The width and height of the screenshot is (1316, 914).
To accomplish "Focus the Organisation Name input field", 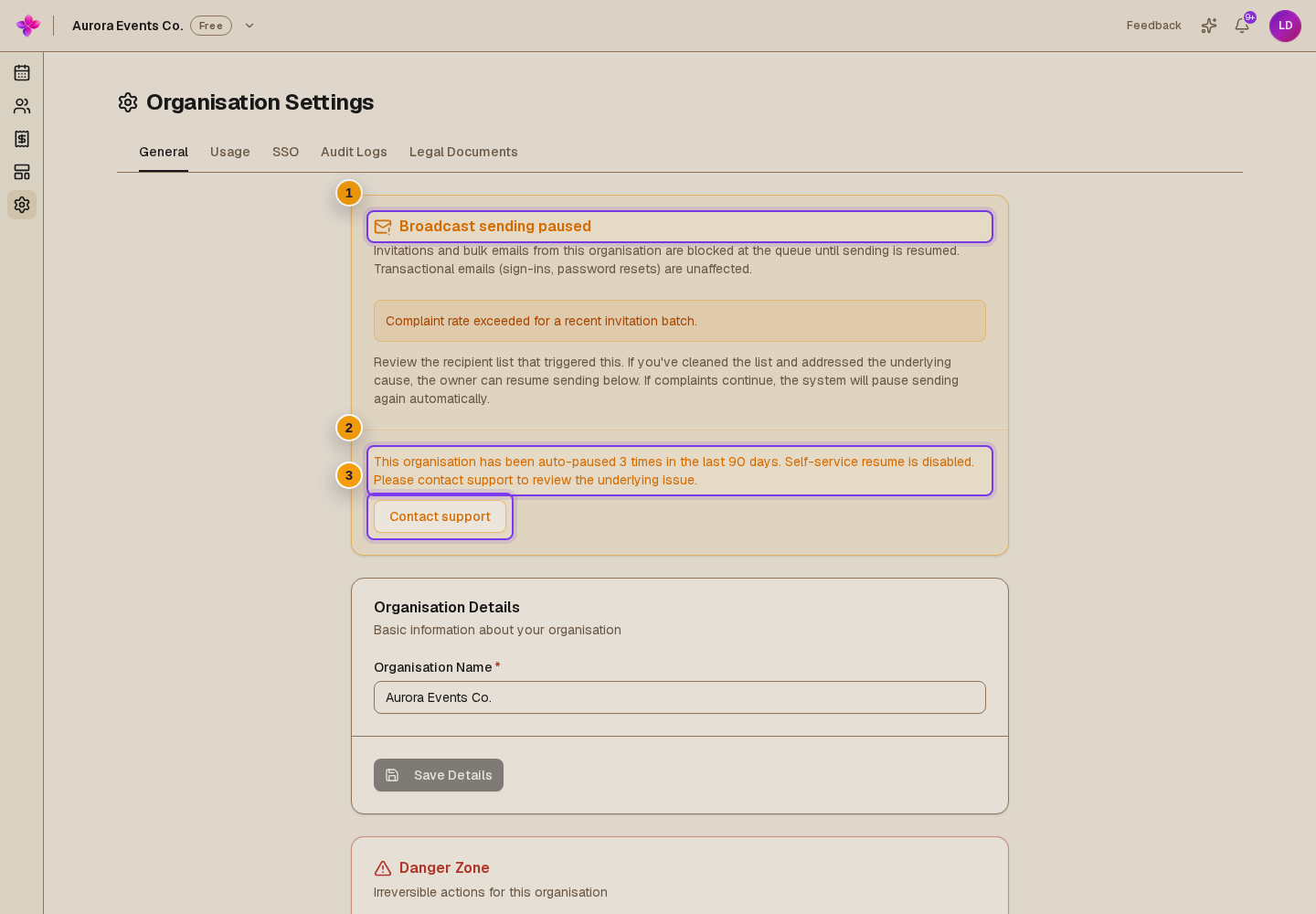I will pyautogui.click(x=680, y=697).
